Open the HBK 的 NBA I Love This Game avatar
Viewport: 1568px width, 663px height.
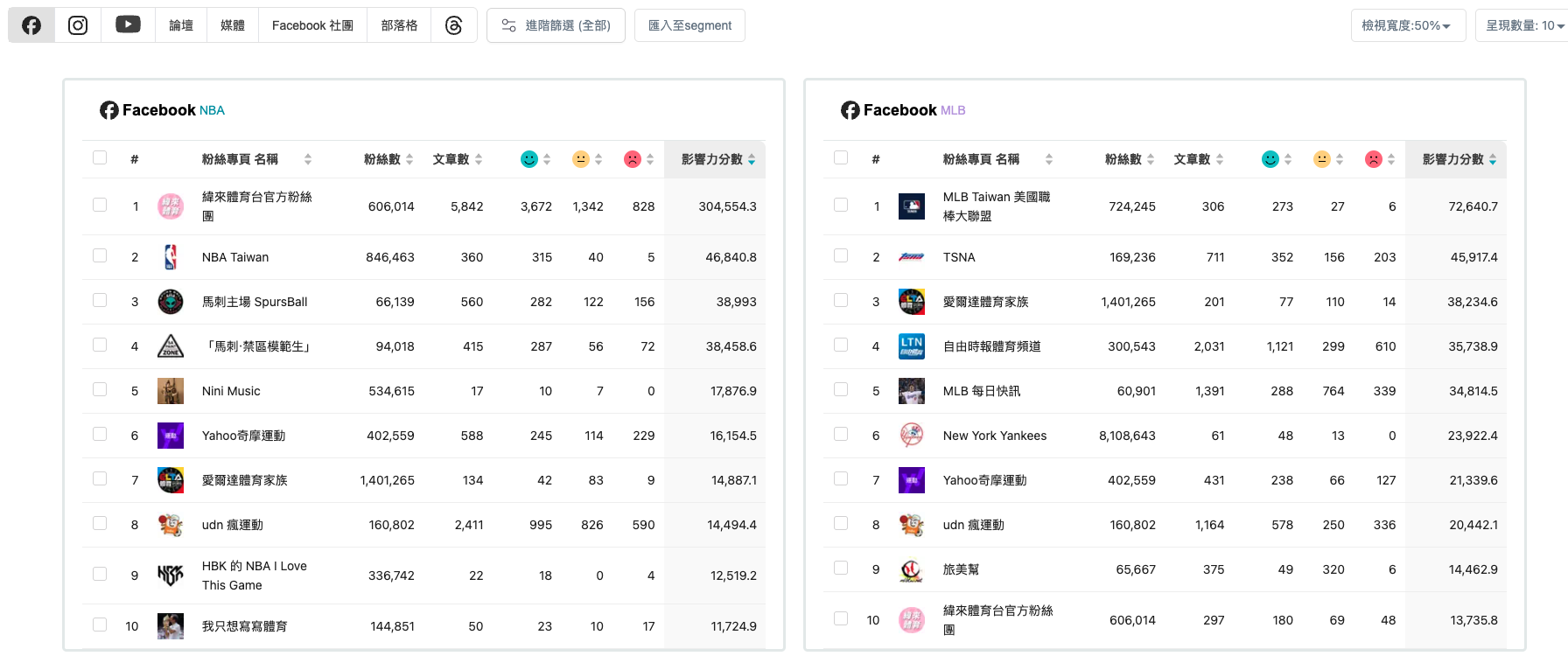pos(171,576)
